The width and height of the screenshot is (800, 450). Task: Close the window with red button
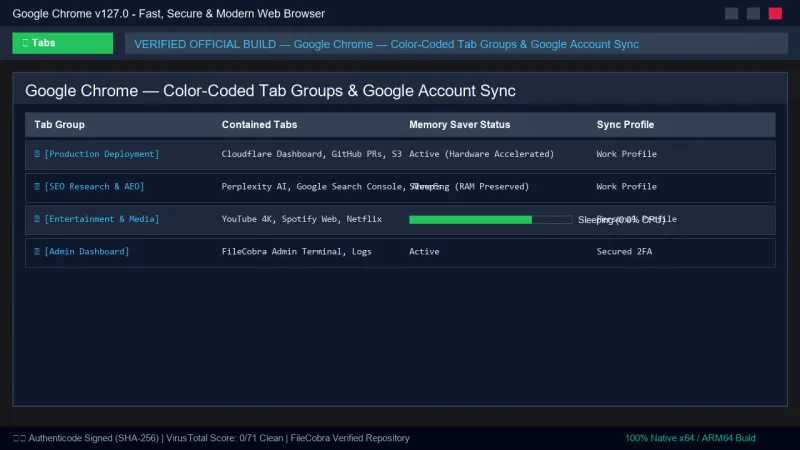776,14
